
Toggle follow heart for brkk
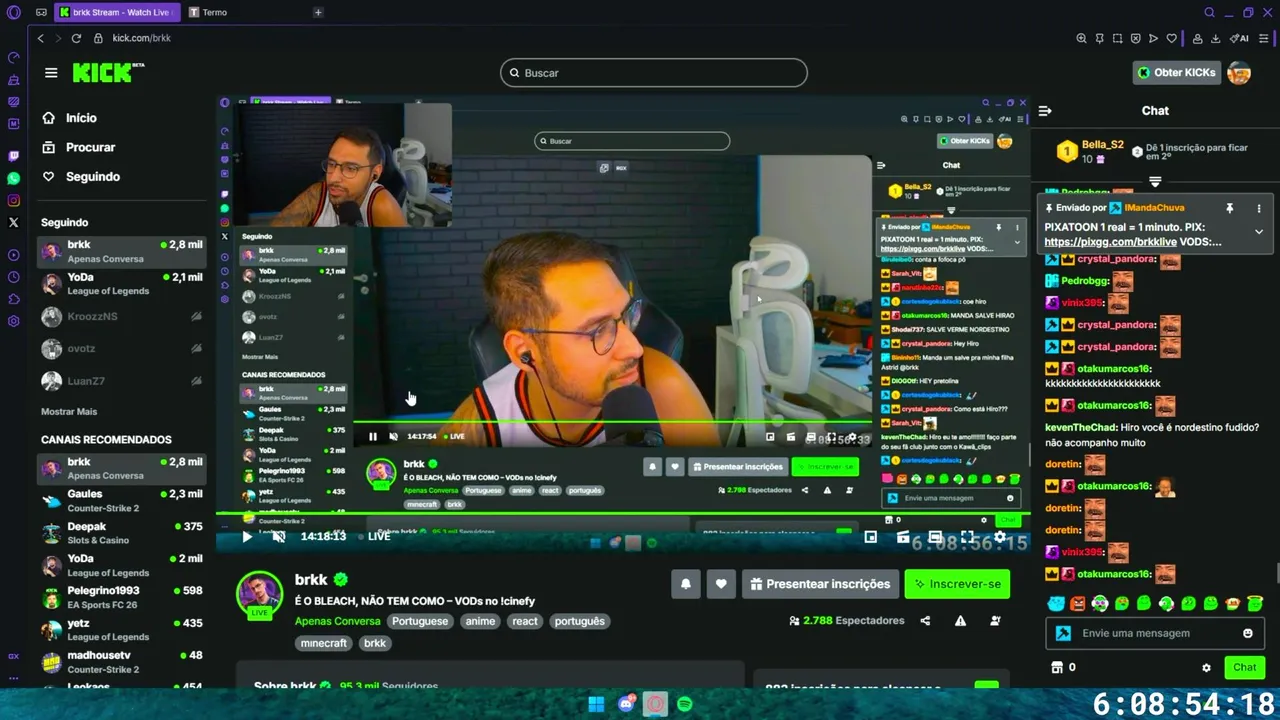pos(720,584)
